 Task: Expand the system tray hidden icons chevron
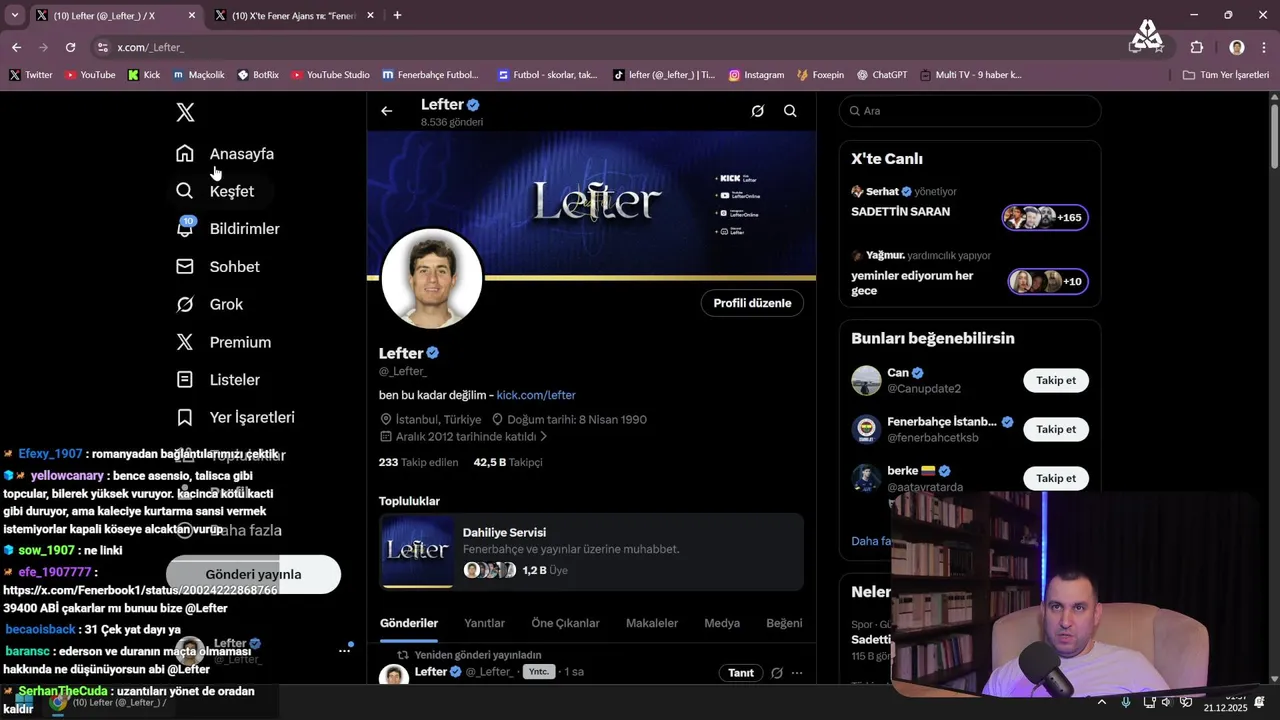[x=1102, y=702]
